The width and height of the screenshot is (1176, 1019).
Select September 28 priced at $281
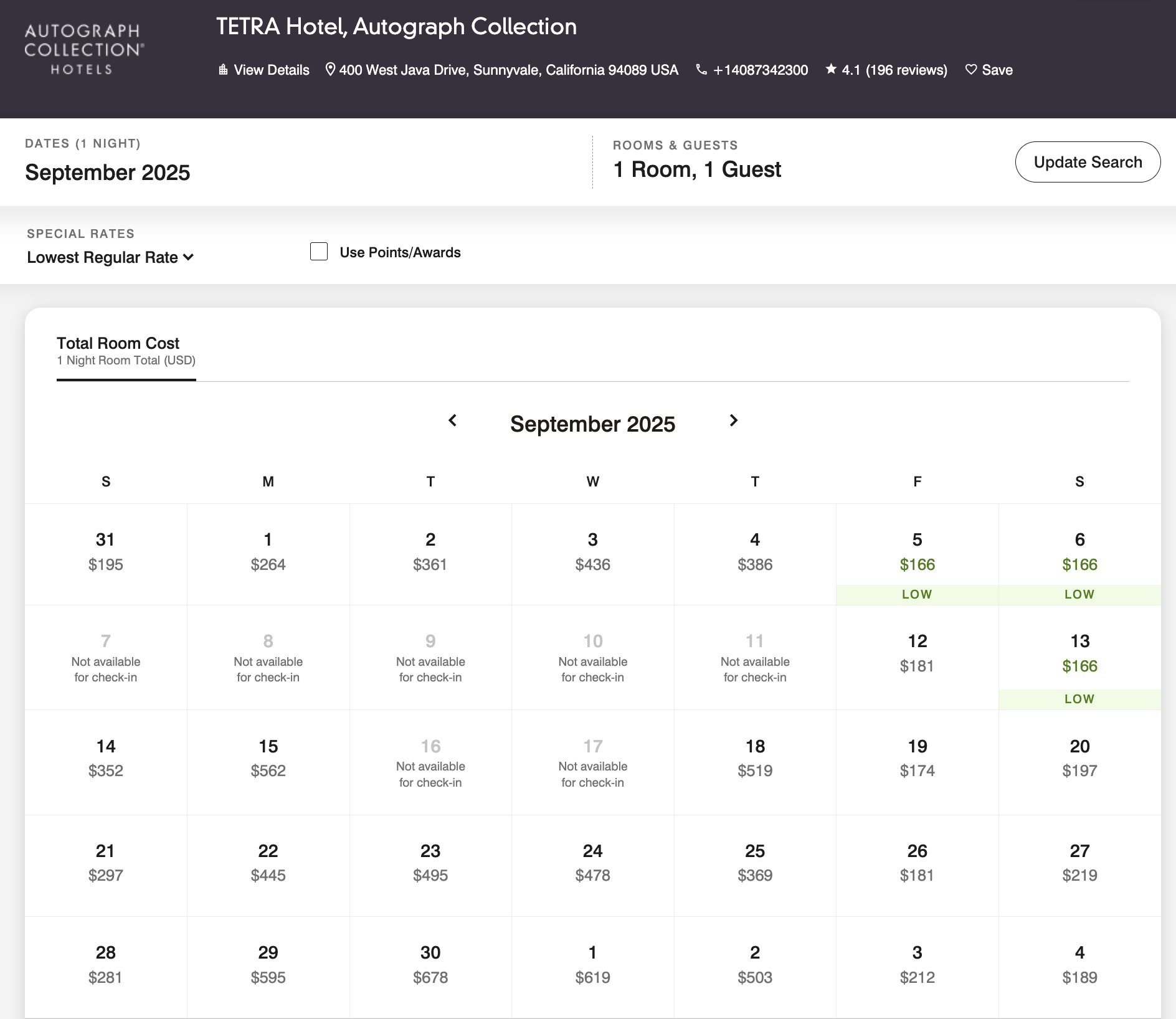point(106,967)
